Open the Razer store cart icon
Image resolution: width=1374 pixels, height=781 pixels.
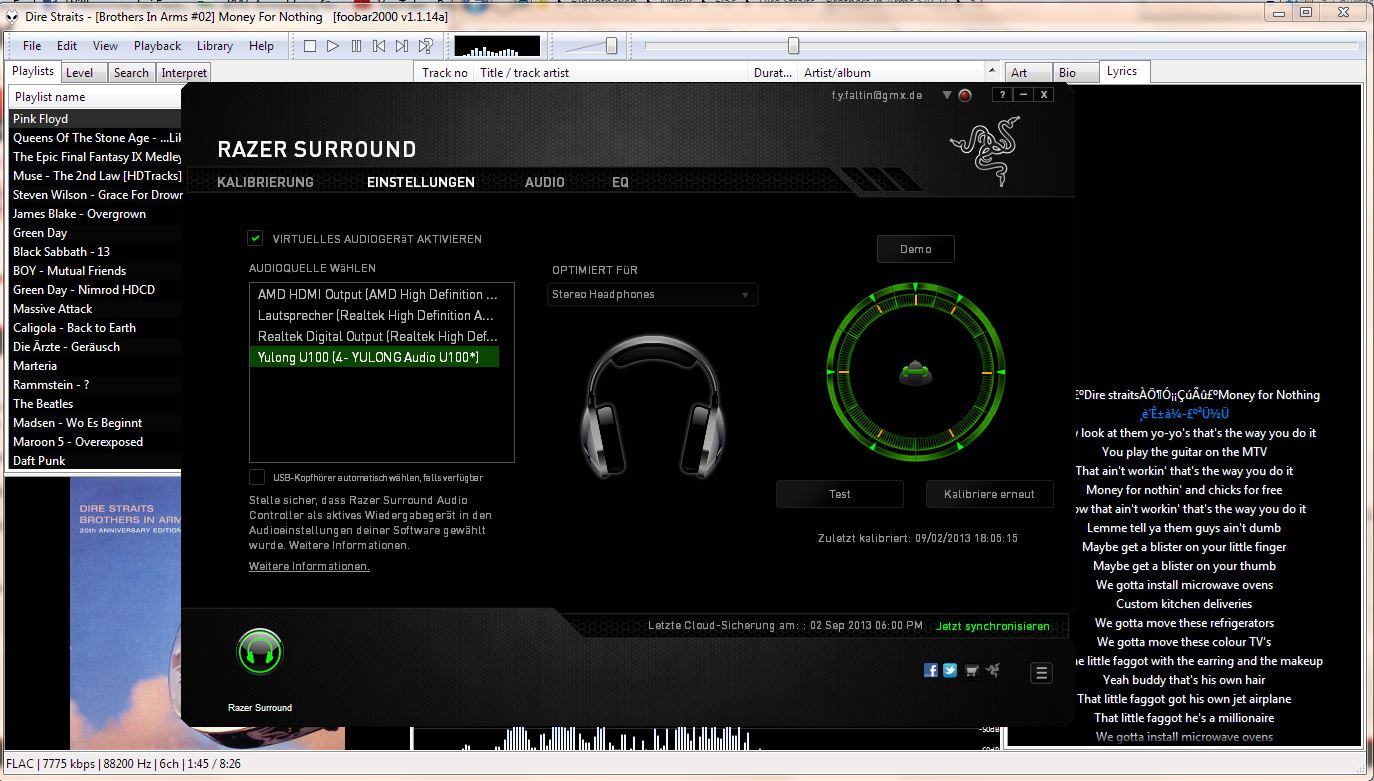971,671
